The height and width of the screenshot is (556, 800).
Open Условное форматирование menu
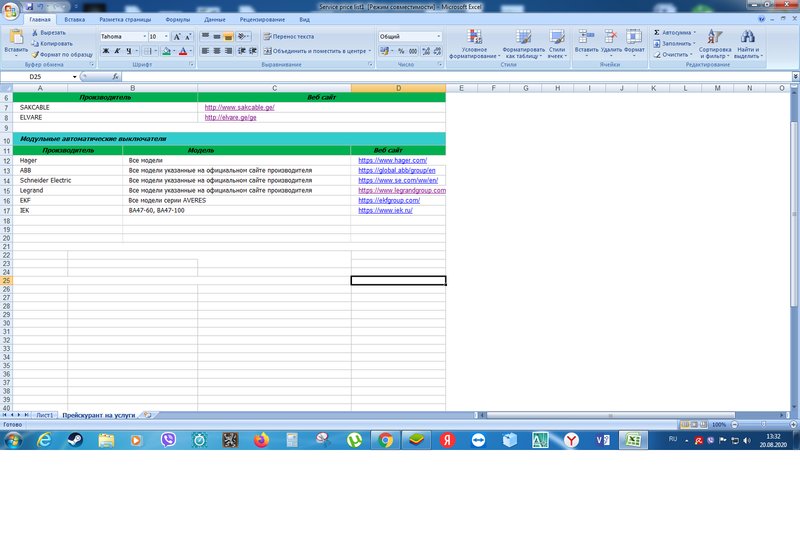474,44
